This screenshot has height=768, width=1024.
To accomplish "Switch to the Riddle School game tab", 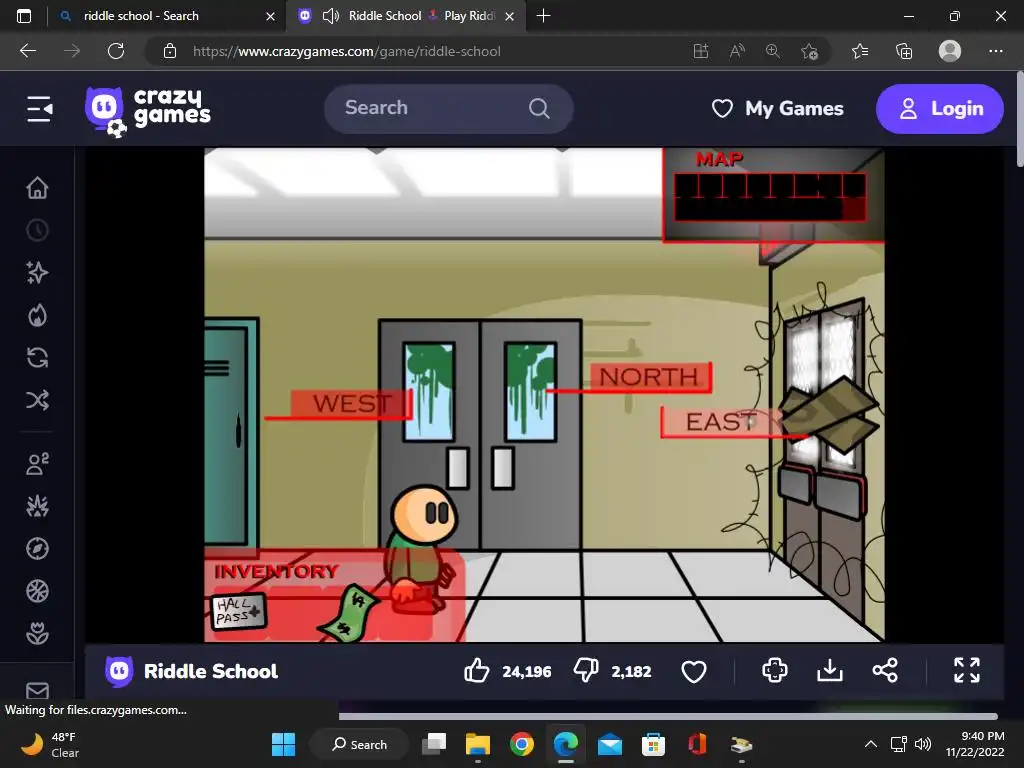I will [x=421, y=16].
